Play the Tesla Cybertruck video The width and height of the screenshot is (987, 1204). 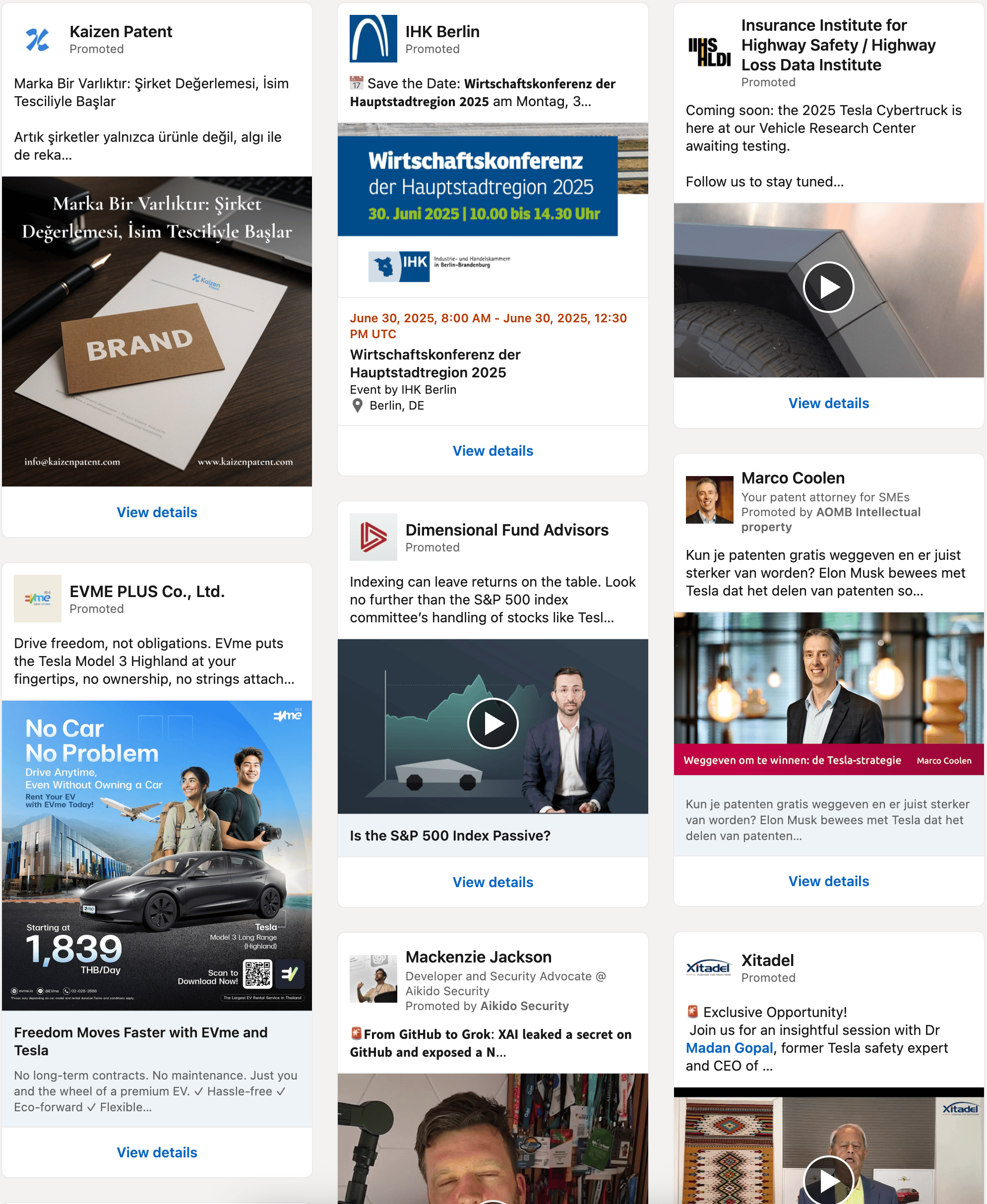(x=828, y=287)
